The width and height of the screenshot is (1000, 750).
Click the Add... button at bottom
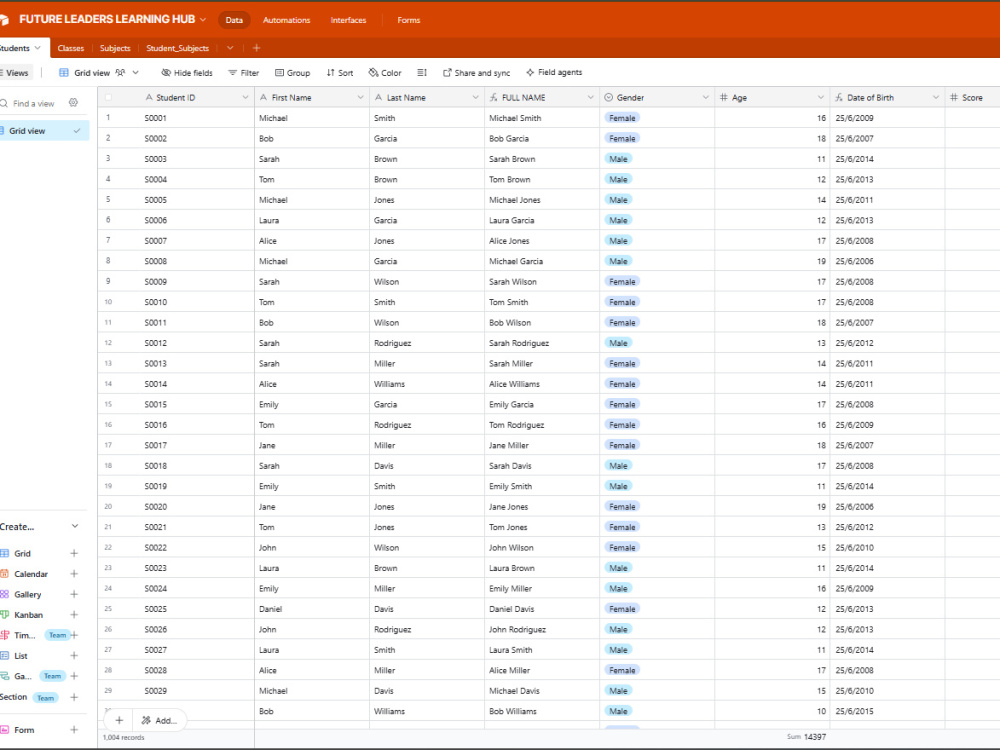point(159,720)
